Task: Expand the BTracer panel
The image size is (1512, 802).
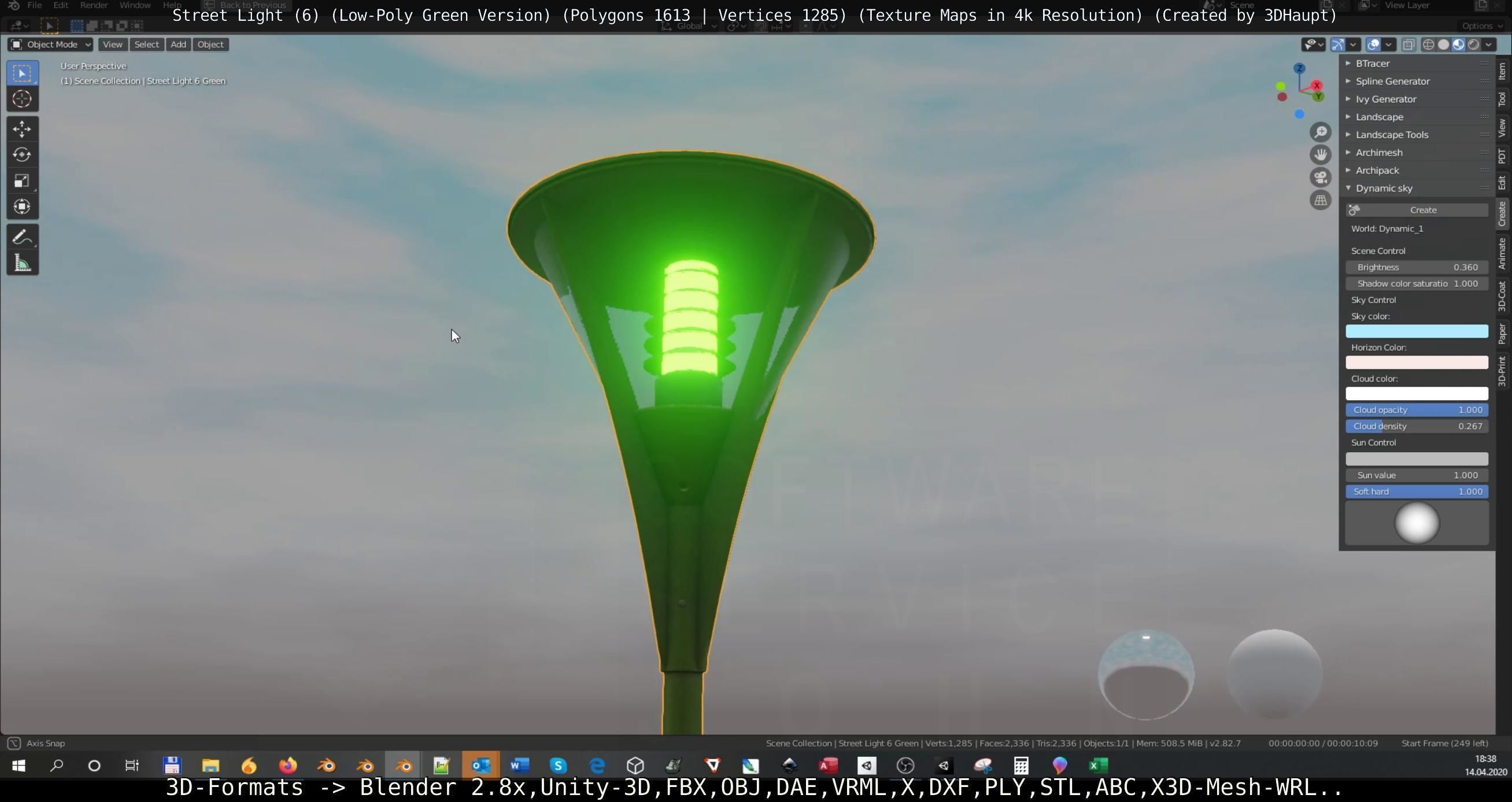Action: coord(1417,64)
